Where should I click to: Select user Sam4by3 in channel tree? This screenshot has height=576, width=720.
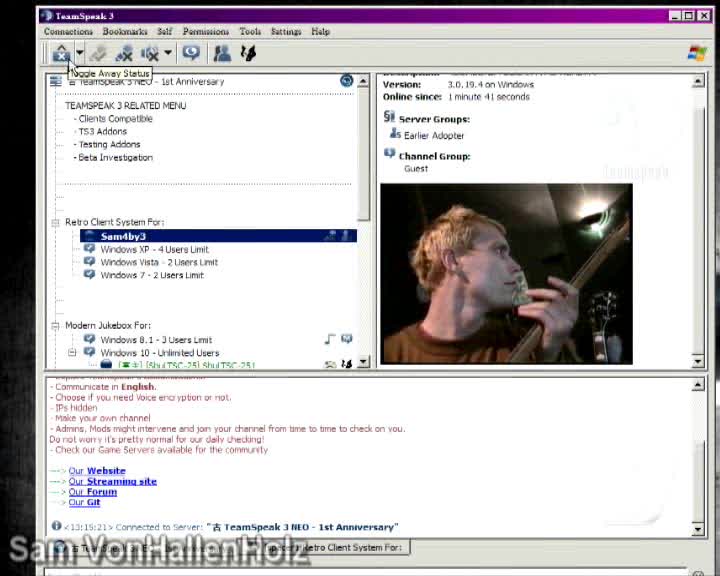[x=218, y=236]
